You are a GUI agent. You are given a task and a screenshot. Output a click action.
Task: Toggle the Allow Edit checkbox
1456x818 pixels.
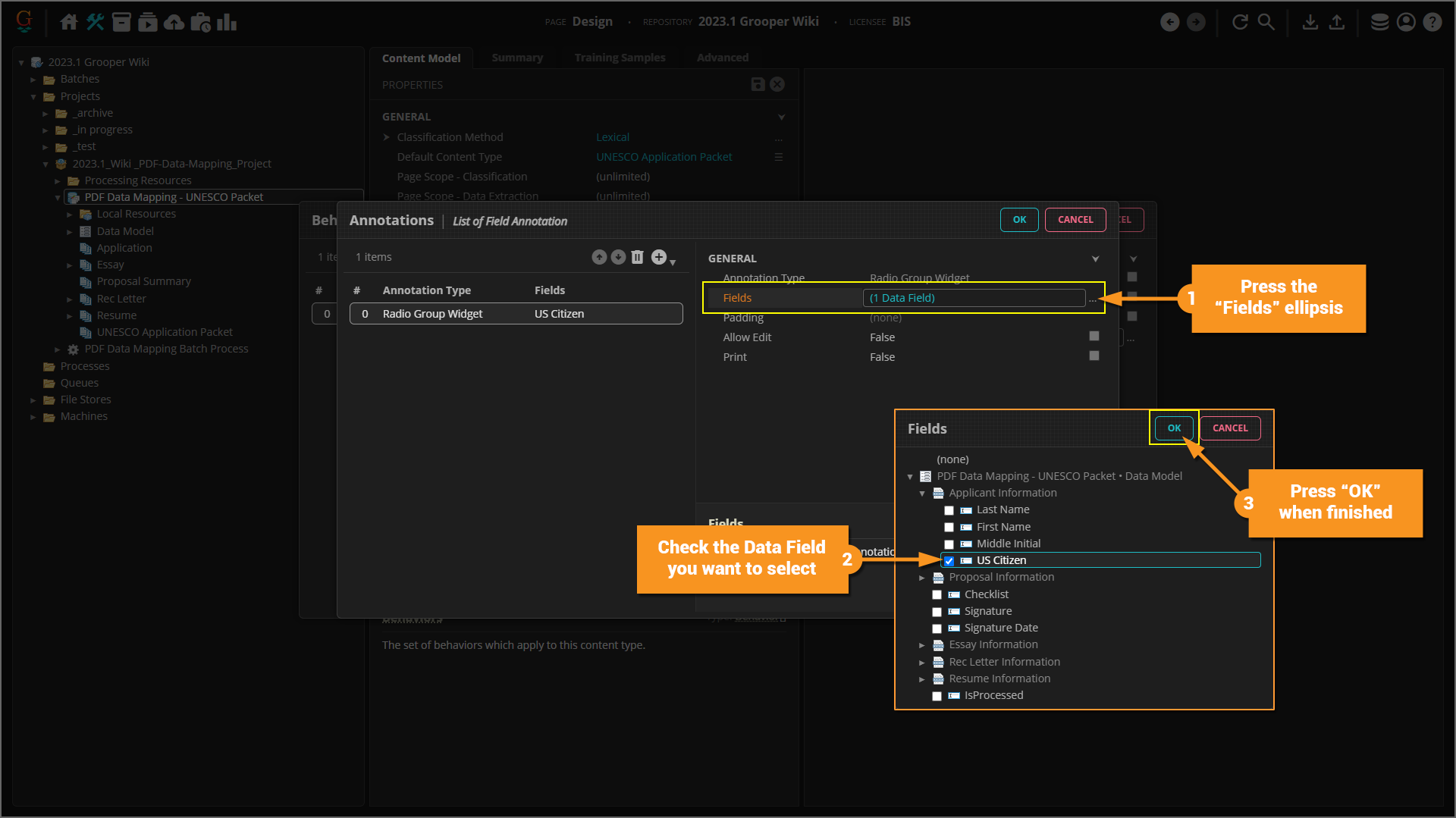(x=1094, y=337)
